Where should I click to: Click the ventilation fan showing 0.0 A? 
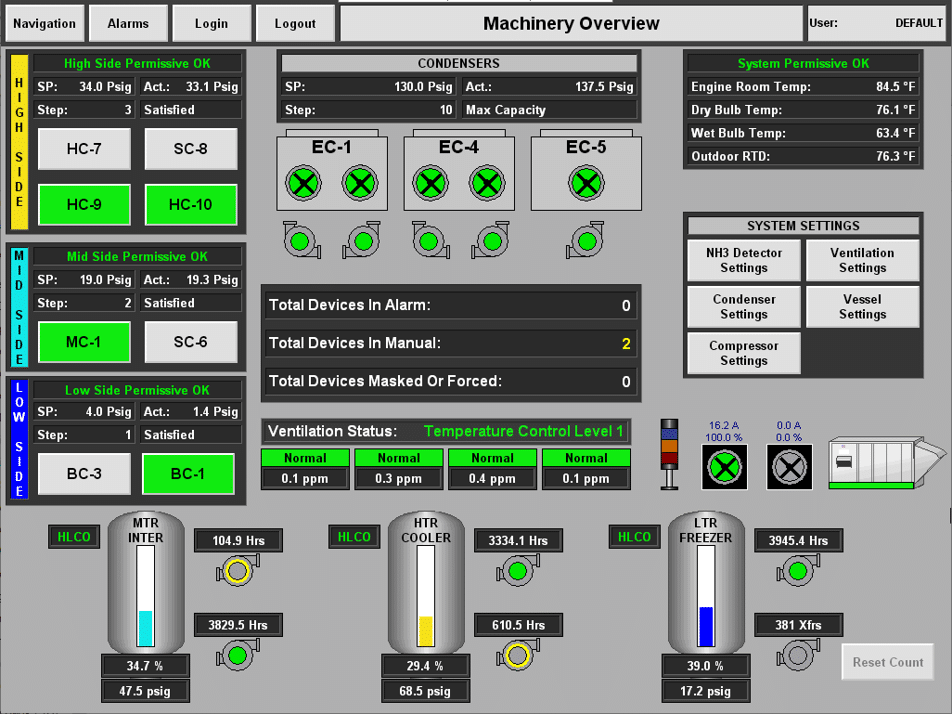click(789, 467)
